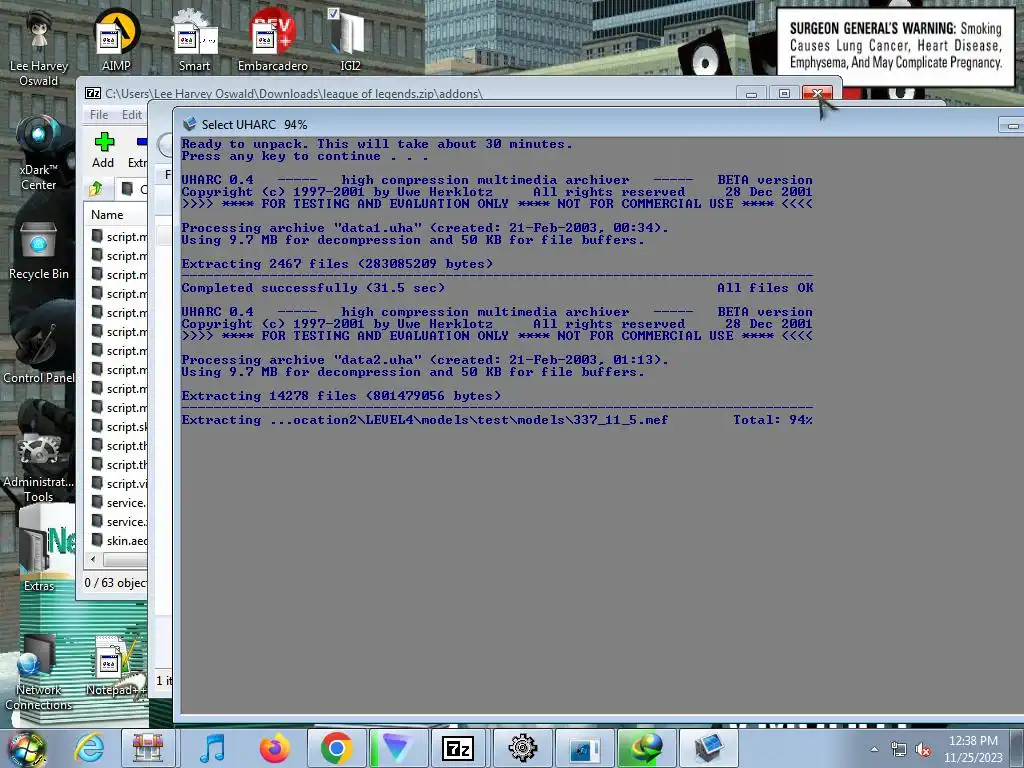Click the UHARC console title bar icon

pyautogui.click(x=189, y=124)
